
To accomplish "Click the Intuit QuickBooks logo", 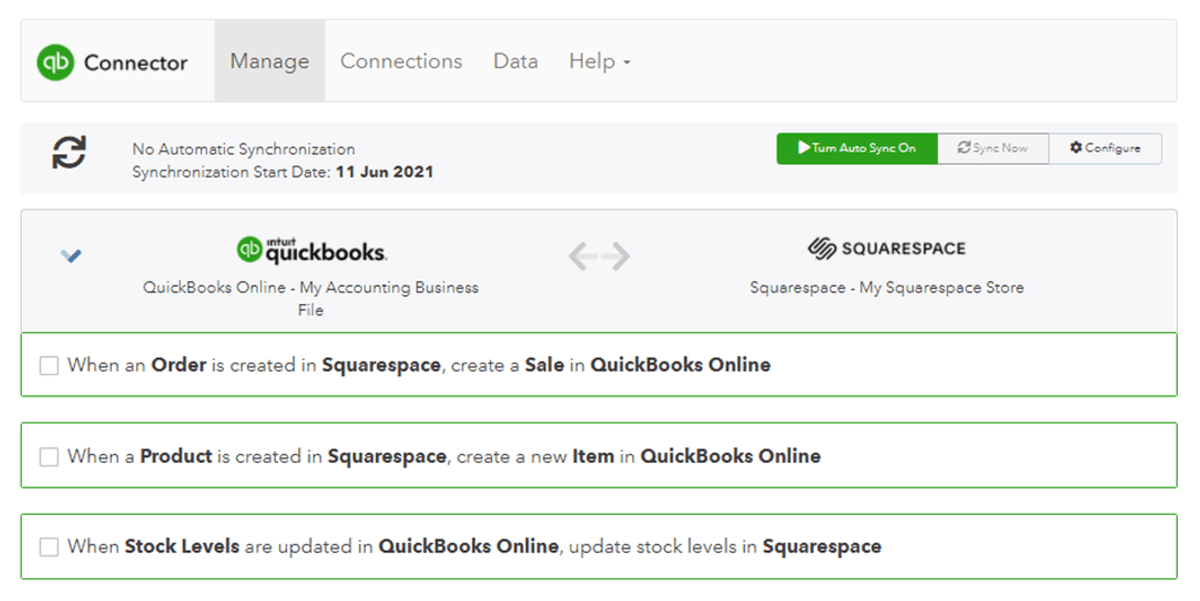I will (x=310, y=247).
